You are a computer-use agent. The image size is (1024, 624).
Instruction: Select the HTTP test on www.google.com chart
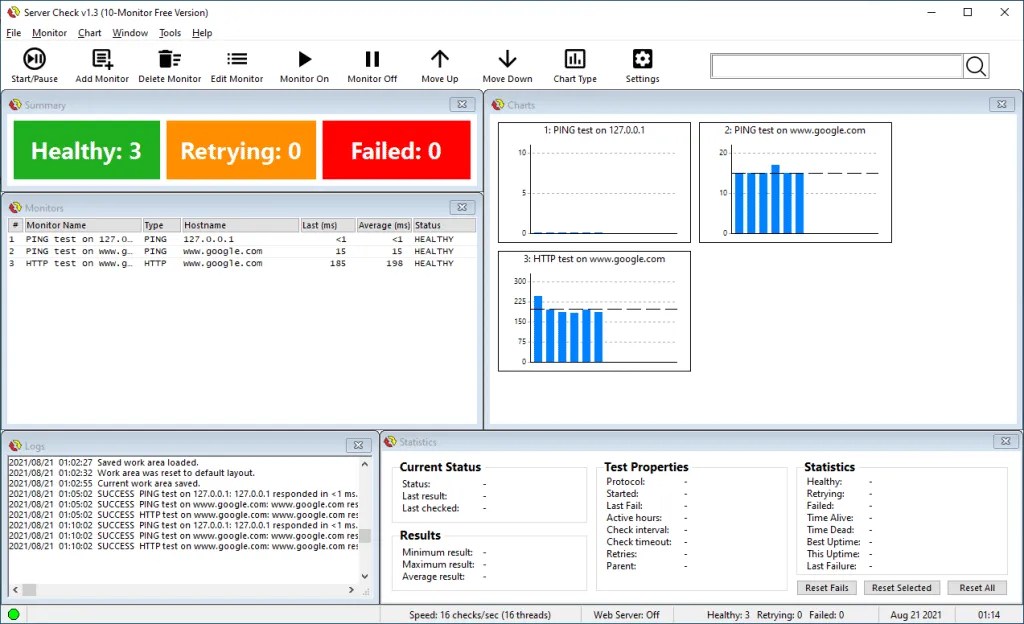tap(594, 311)
